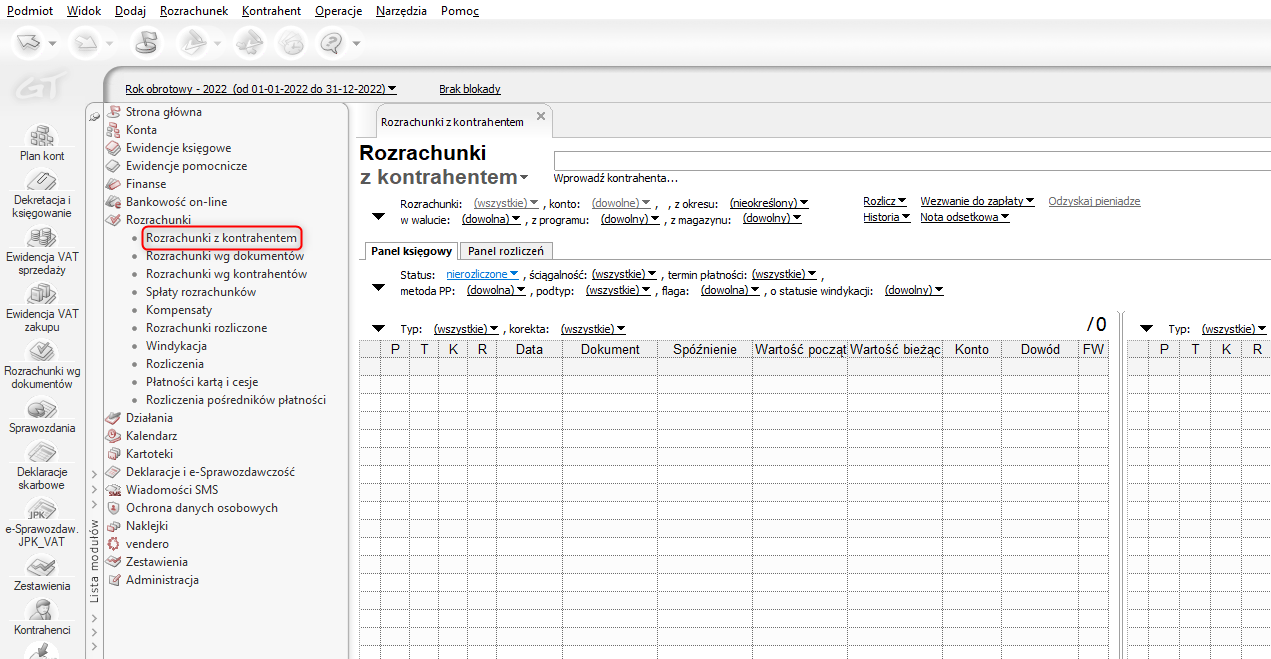Viewport: 1271px width, 659px height.
Task: Open Ewidencja VAT zakupu icon
Action: 42,295
